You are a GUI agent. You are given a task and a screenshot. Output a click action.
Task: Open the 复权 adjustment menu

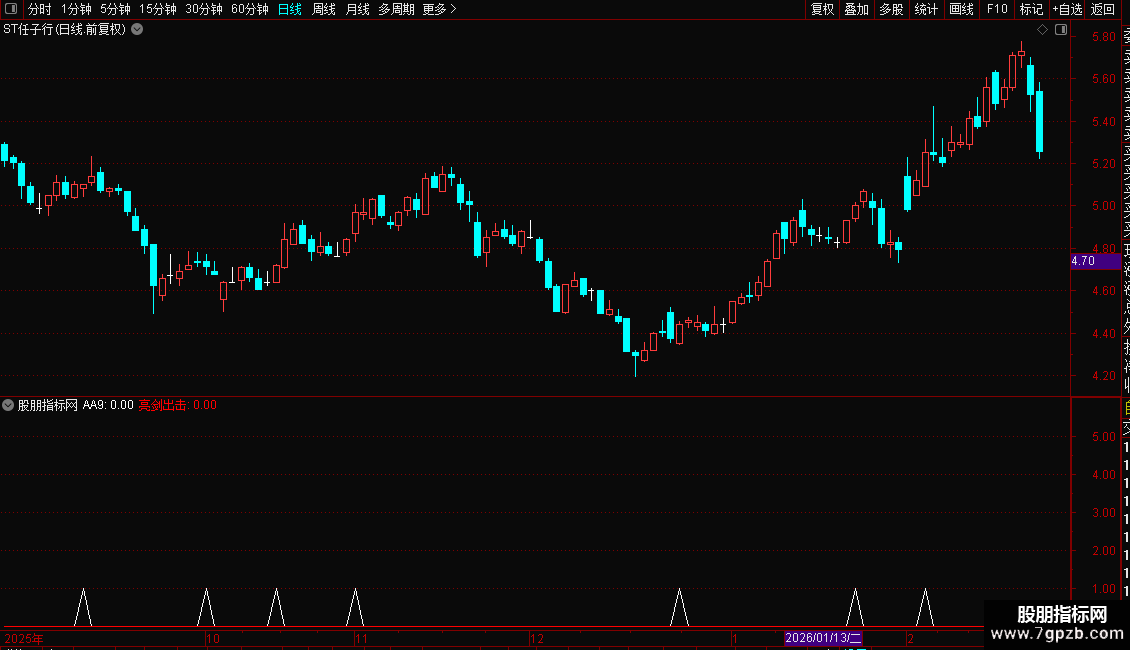pos(822,9)
